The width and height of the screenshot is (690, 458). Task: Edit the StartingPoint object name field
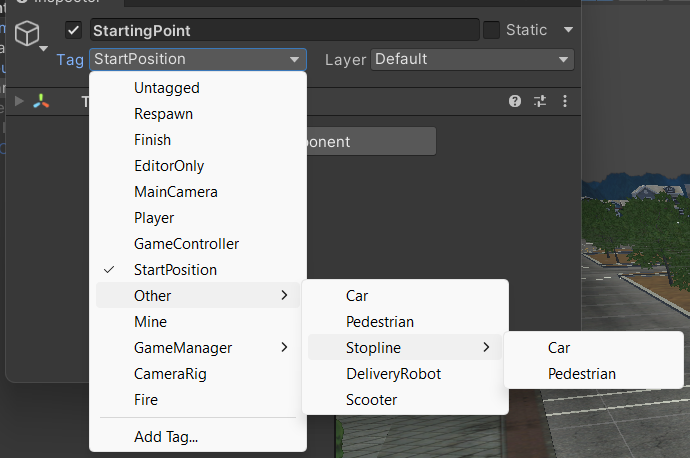pos(285,30)
